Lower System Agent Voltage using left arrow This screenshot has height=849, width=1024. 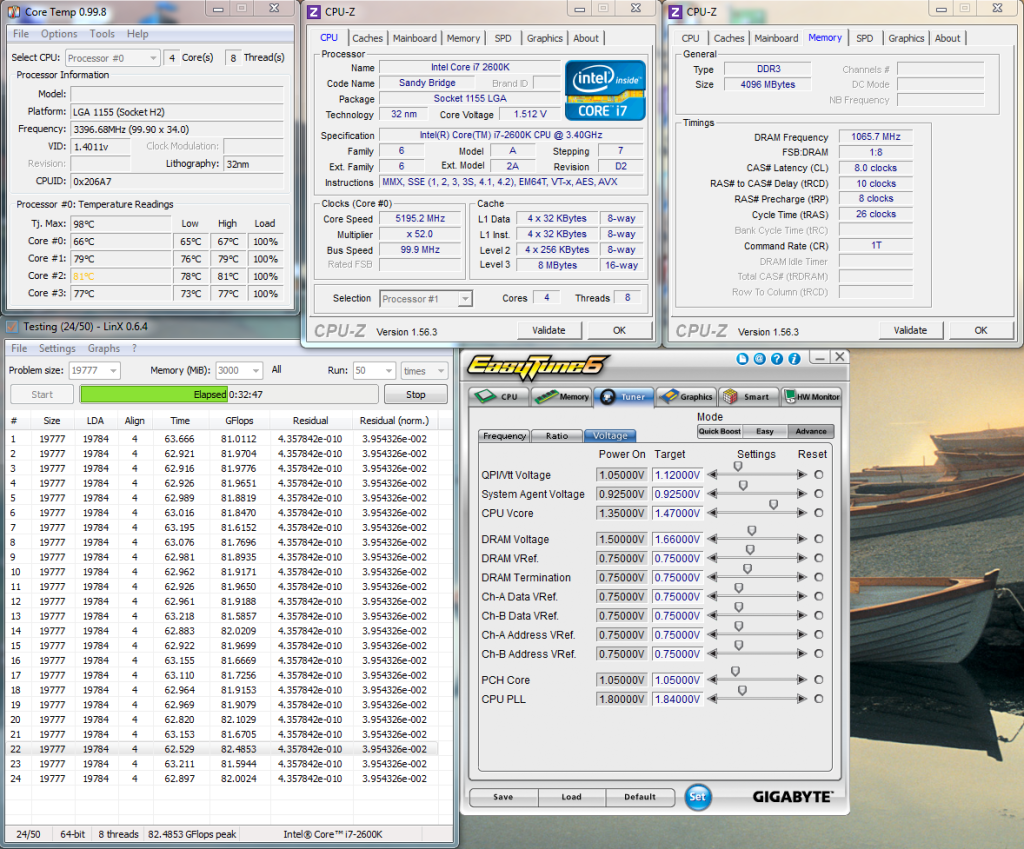point(712,494)
